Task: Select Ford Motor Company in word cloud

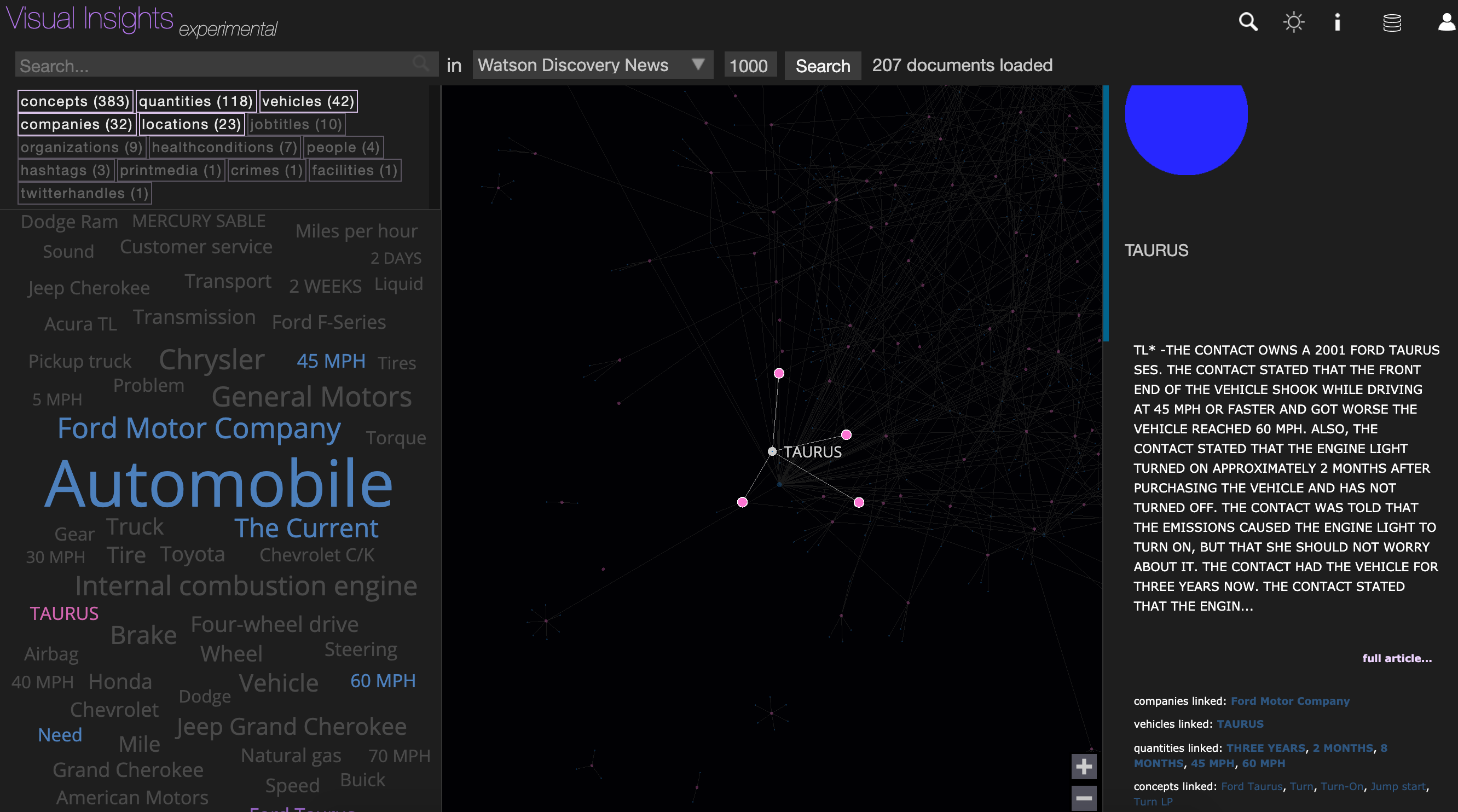Action: click(199, 428)
